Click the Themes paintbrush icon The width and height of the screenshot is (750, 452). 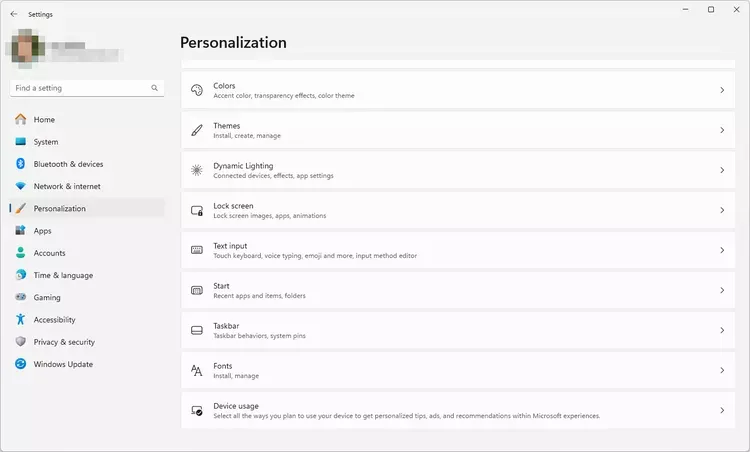(197, 130)
